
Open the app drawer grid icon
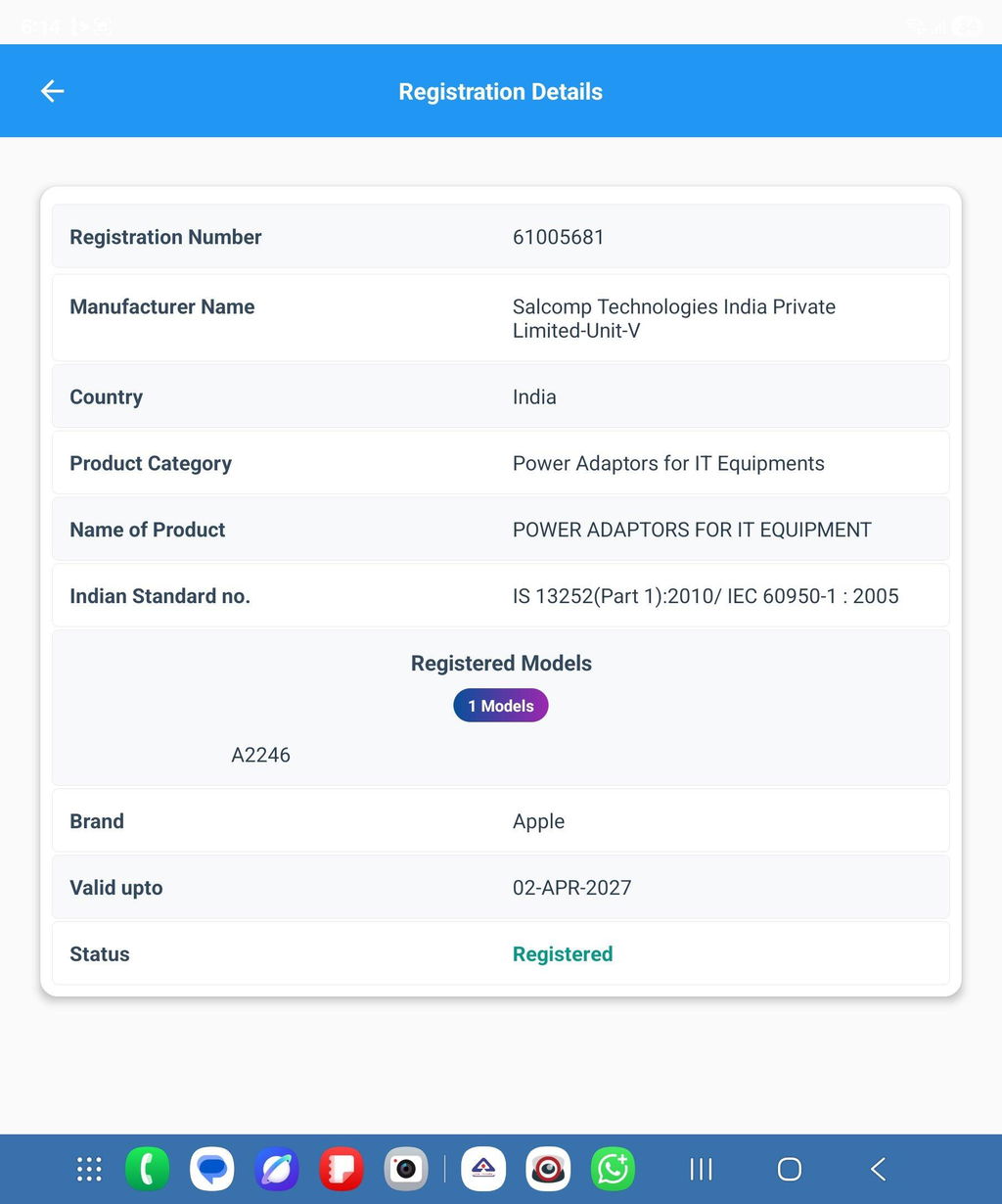[x=89, y=1169]
